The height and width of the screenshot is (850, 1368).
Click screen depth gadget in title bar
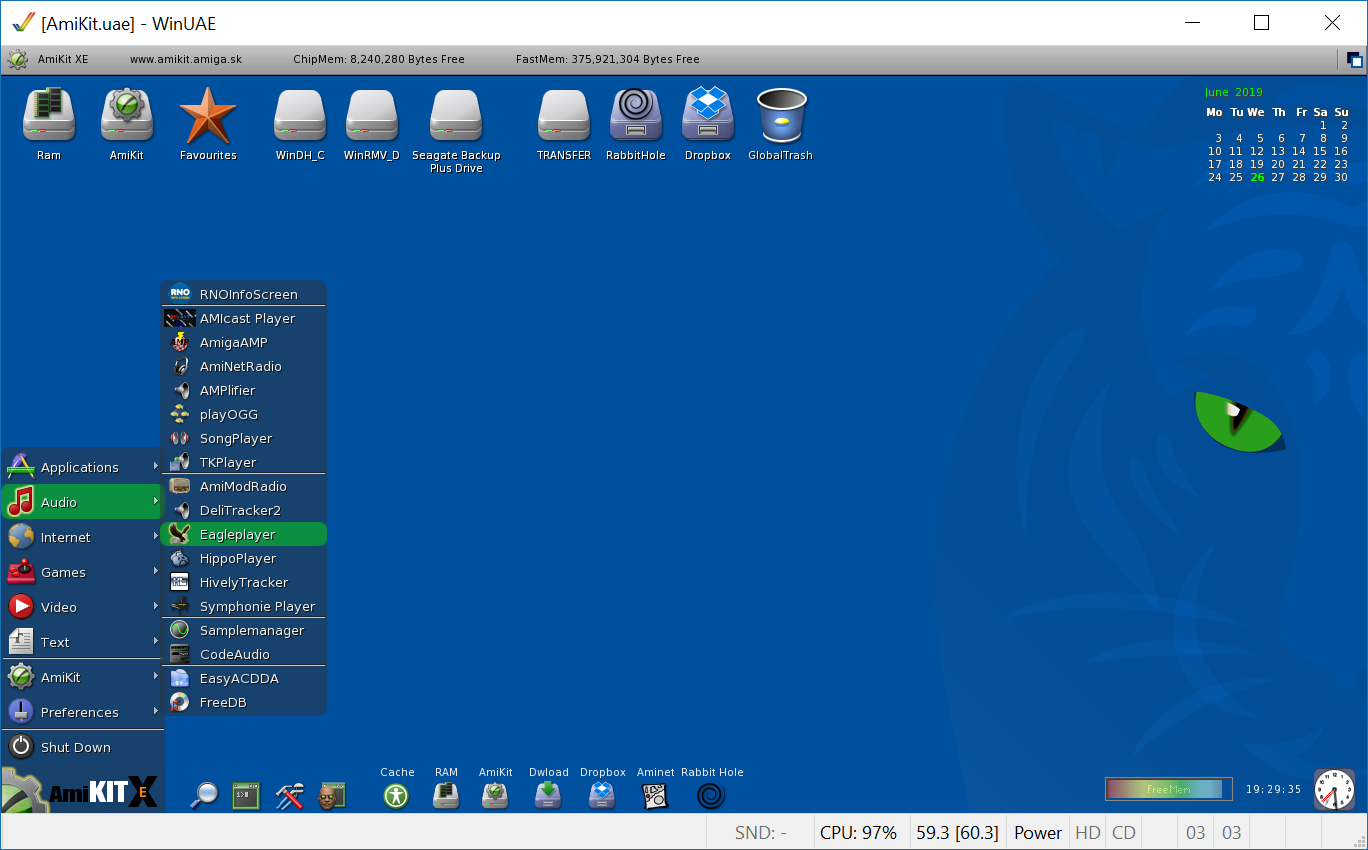pyautogui.click(x=1354, y=60)
